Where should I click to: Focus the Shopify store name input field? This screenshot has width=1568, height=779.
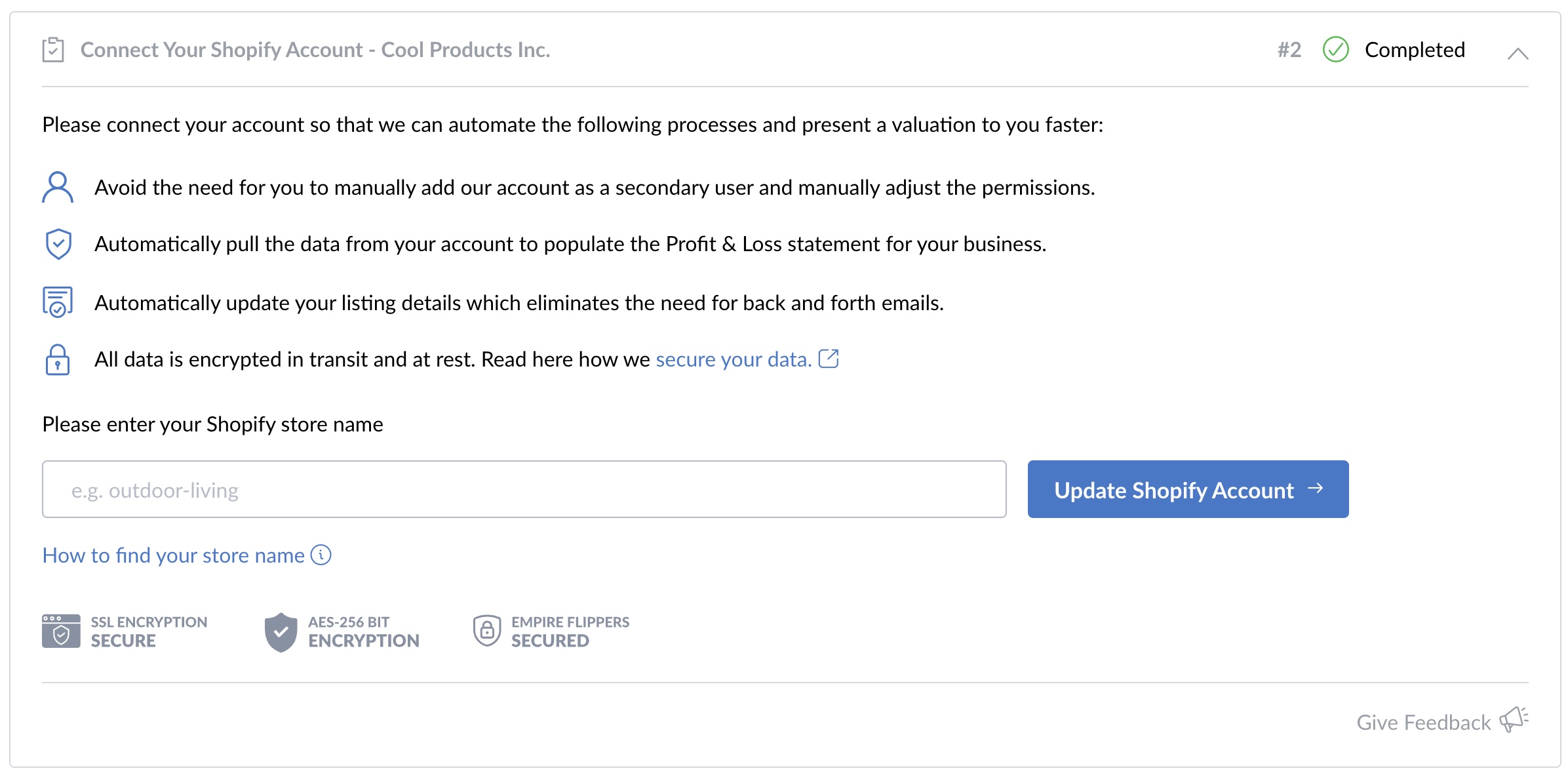524,489
